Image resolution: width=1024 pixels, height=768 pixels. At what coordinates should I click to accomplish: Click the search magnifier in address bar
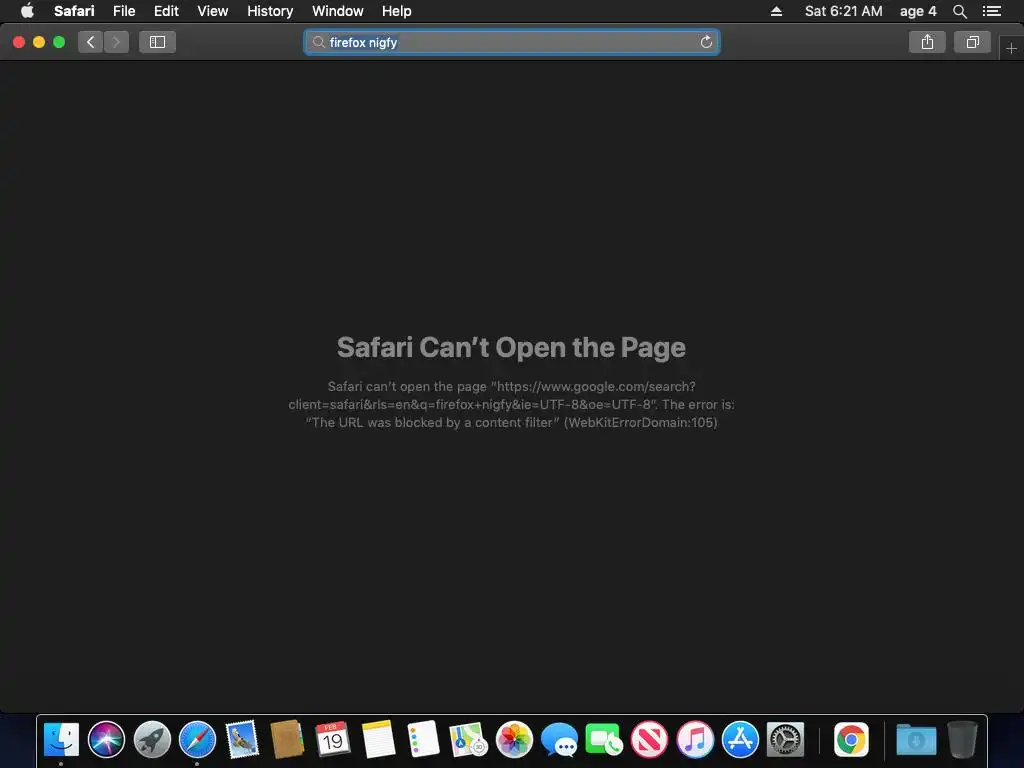pyautogui.click(x=318, y=42)
